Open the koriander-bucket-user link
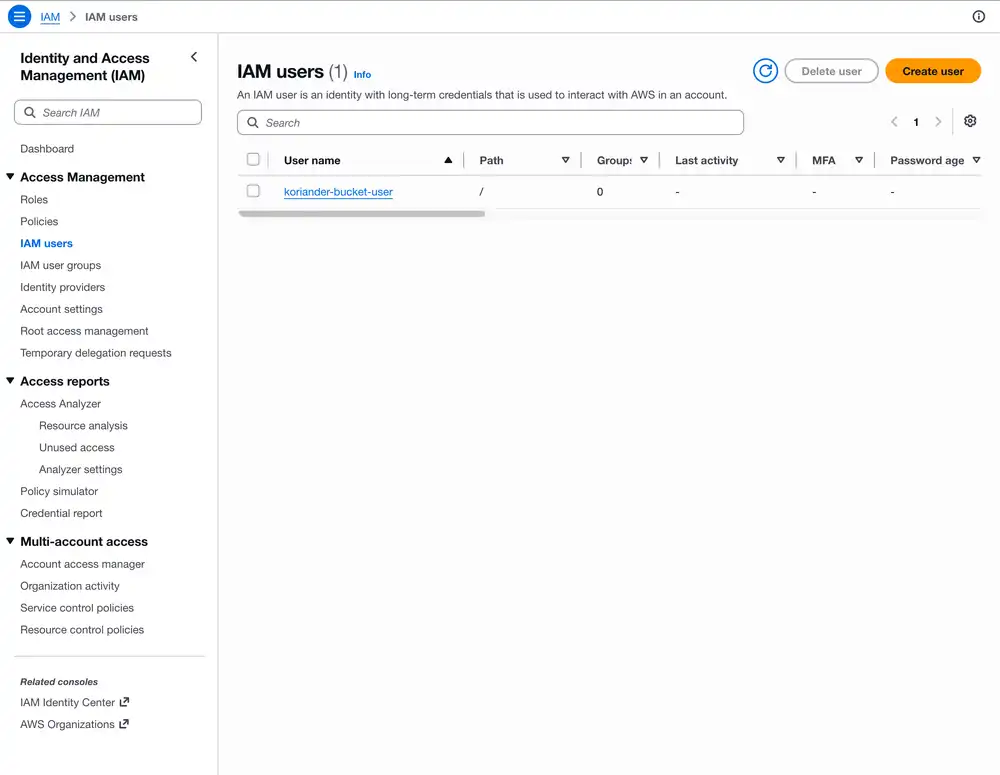 (x=338, y=191)
